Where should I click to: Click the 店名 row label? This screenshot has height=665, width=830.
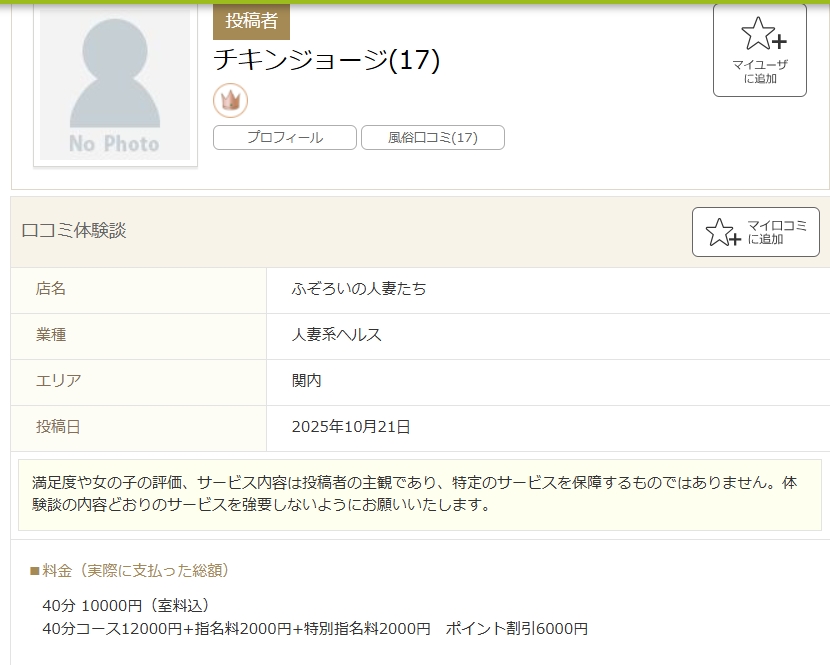(51, 289)
